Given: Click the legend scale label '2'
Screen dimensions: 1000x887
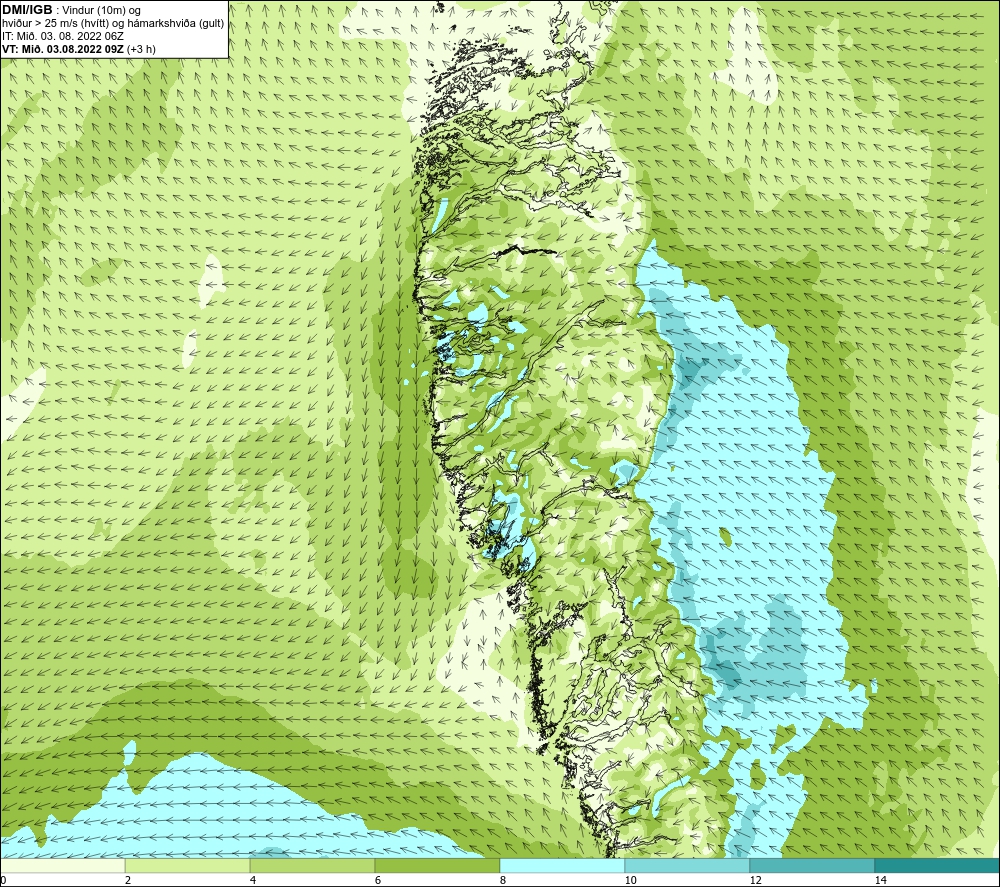Looking at the screenshot, I should click(128, 880).
